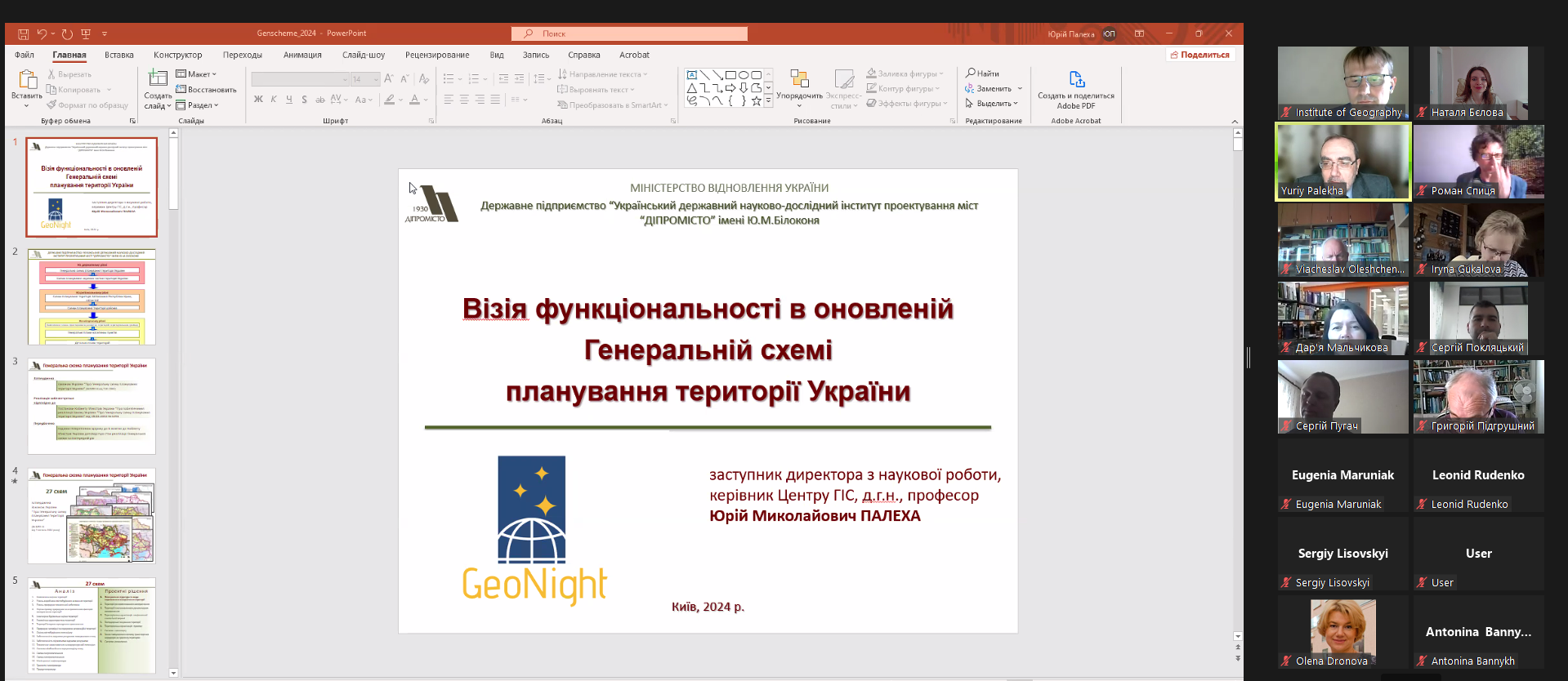Open the Анимация ribbon tab
Image resolution: width=1568 pixels, height=681 pixels.
click(x=302, y=55)
